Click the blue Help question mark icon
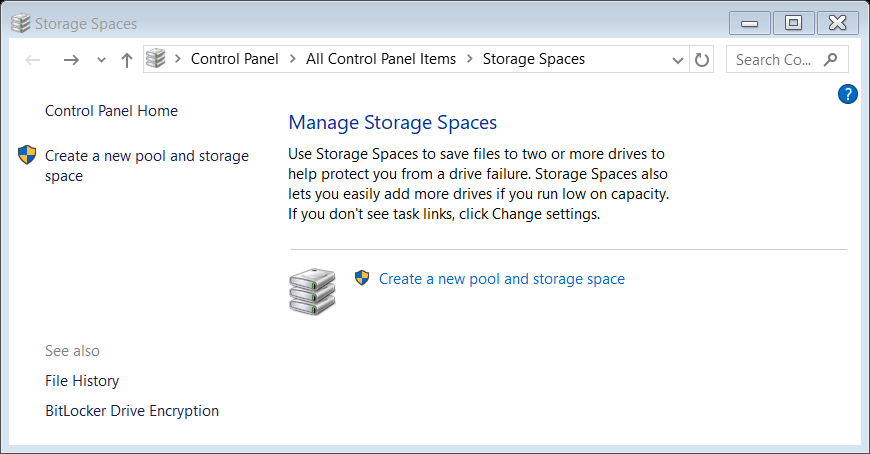The width and height of the screenshot is (870, 454). click(x=847, y=94)
